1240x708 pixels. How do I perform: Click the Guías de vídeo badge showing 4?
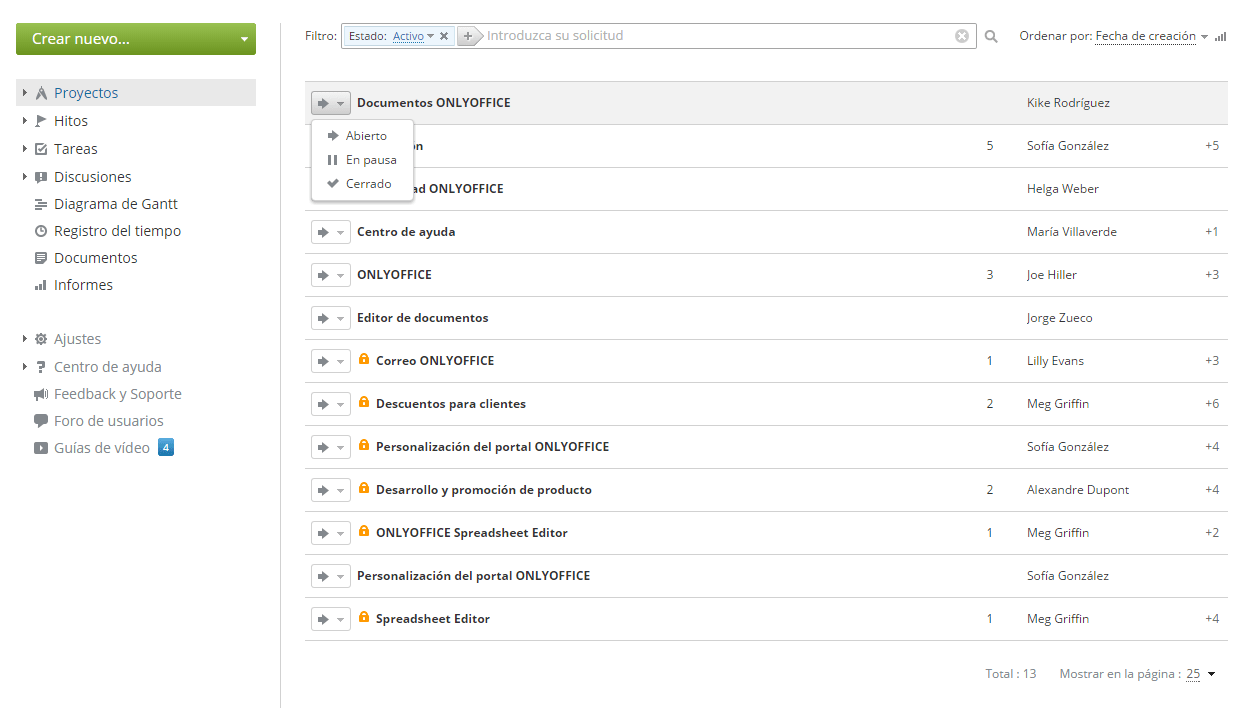coord(166,447)
